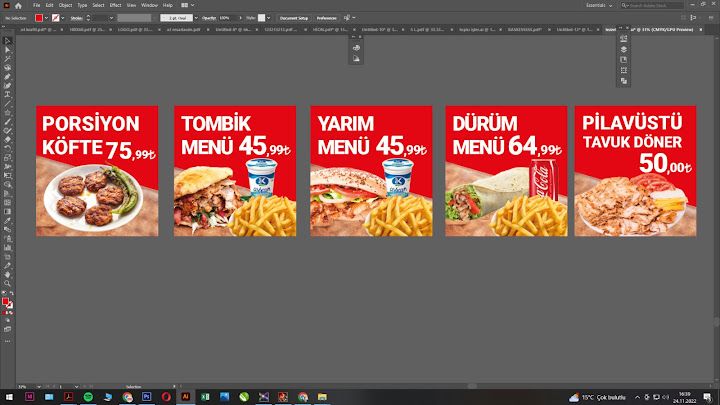Select the Gradient tool
Viewport: 720px width, 405px height.
[7, 212]
